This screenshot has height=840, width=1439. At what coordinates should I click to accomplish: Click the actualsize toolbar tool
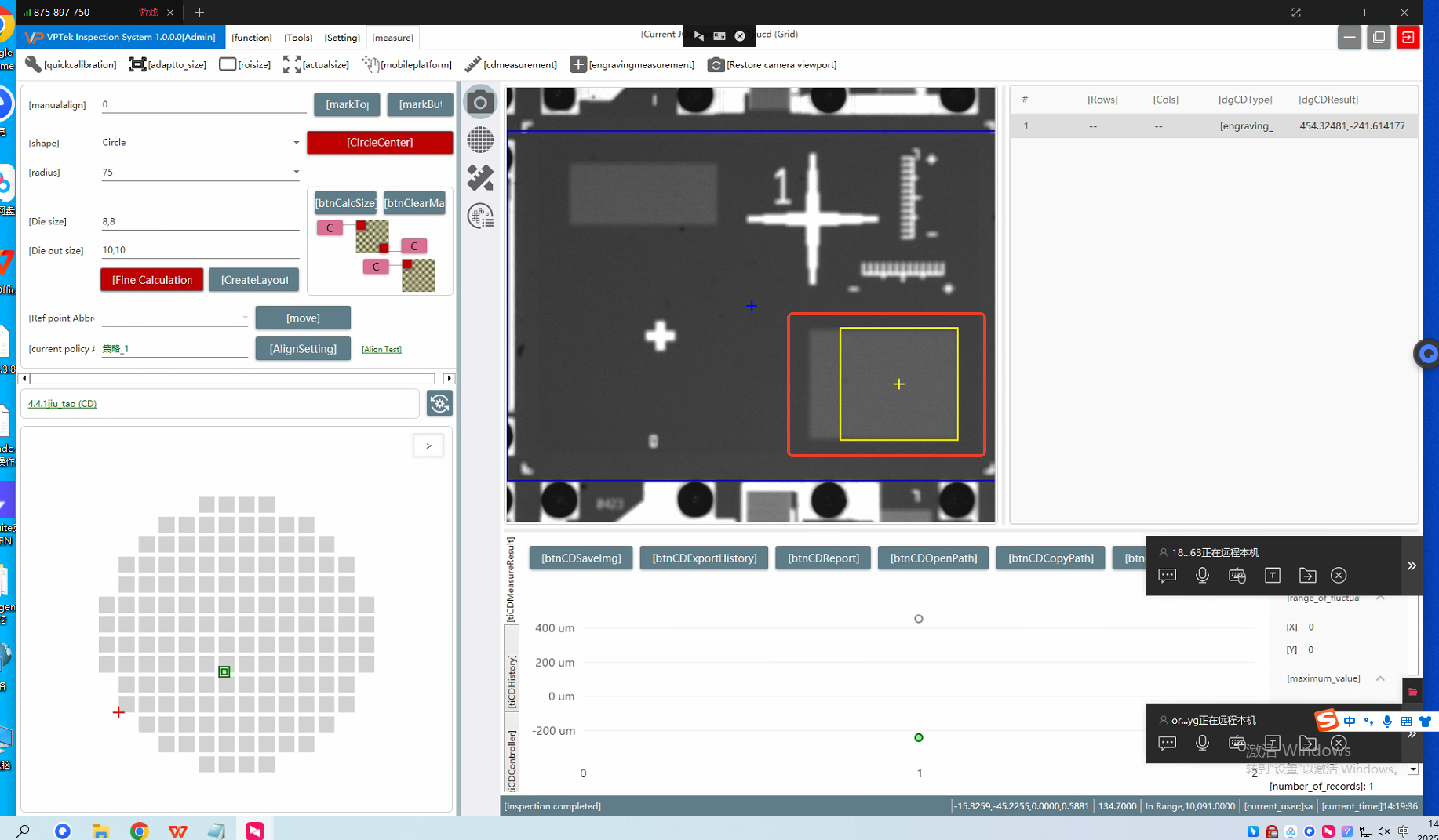click(316, 64)
